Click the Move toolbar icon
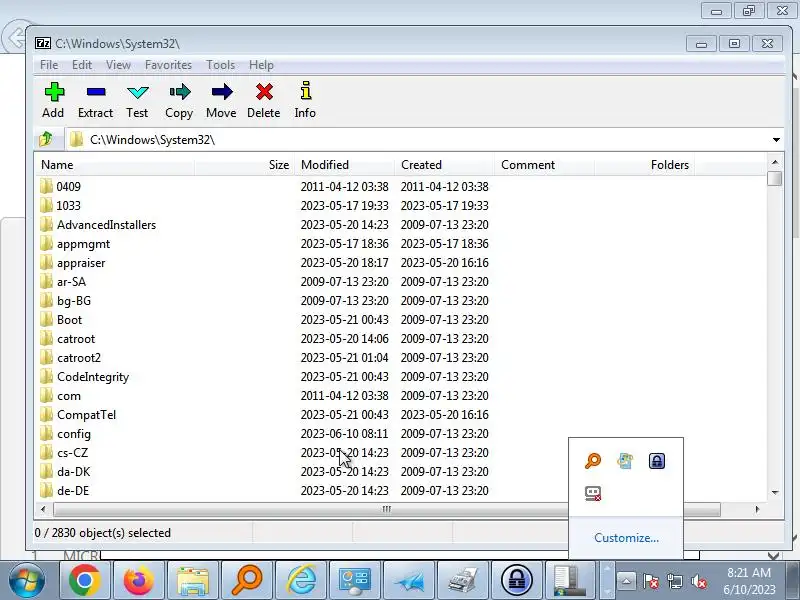The width and height of the screenshot is (800, 600). pos(221,100)
